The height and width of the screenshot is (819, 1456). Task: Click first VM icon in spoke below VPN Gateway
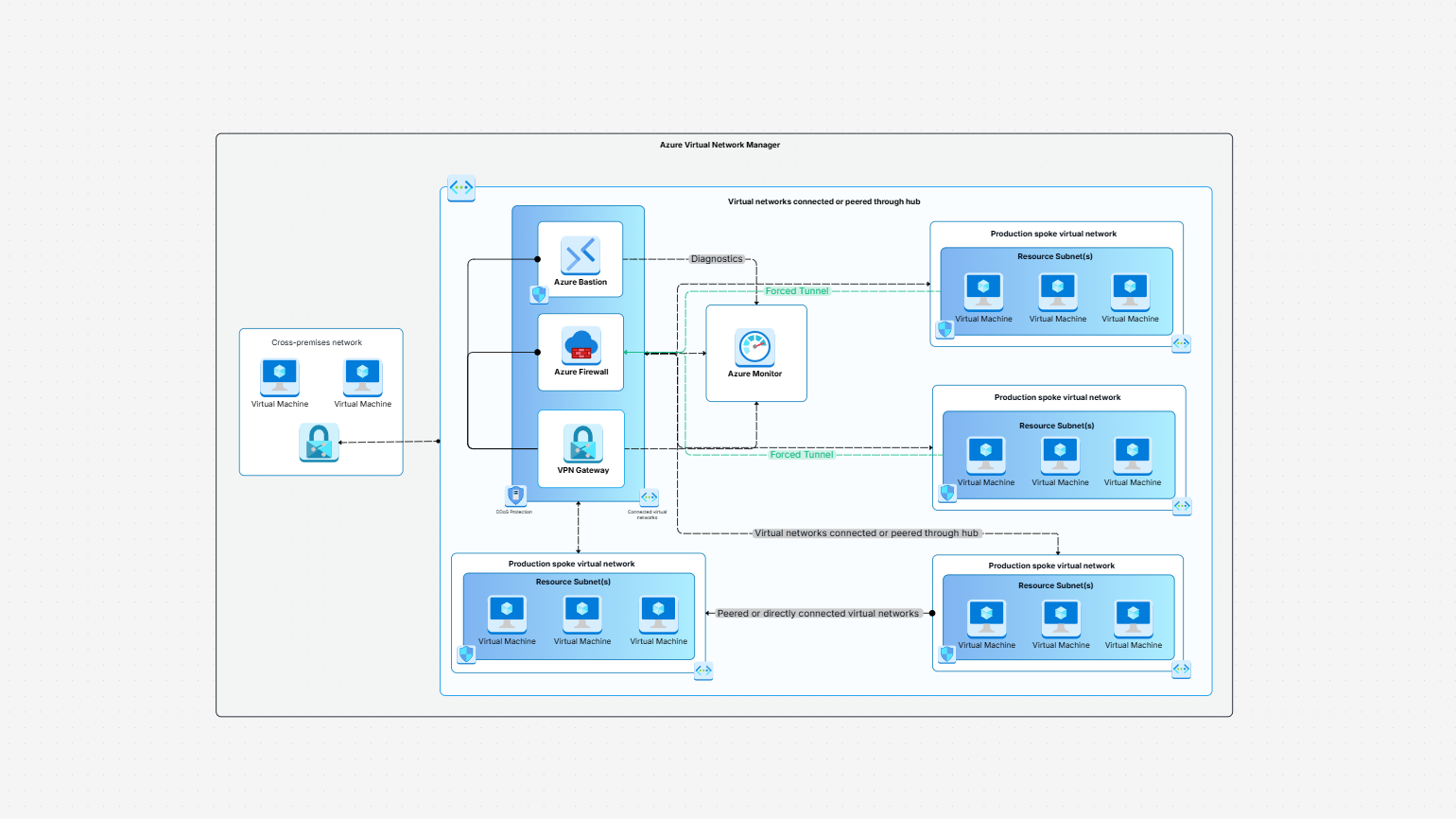point(507,614)
